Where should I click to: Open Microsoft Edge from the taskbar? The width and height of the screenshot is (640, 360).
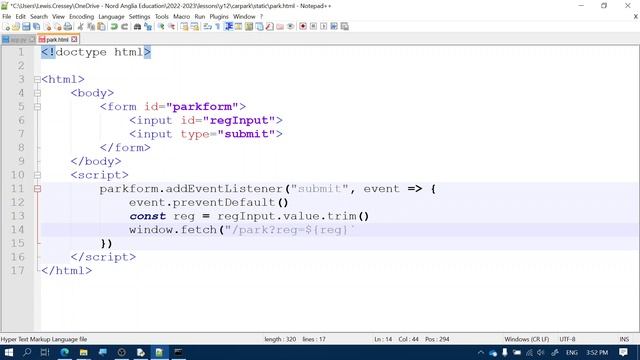pos(64,352)
